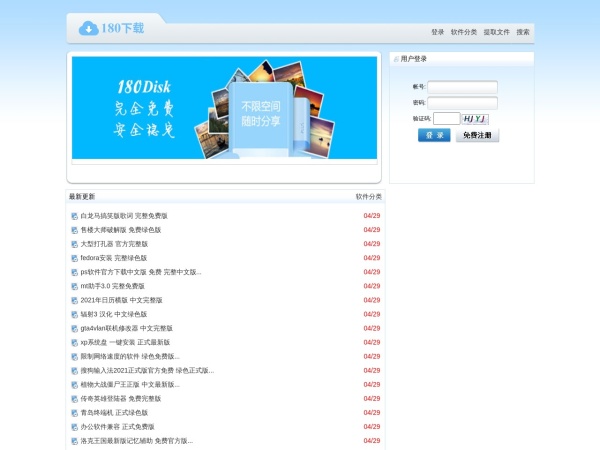This screenshot has width=600, height=450.
Task: Click the HJYJ captcha image
Action: tap(475, 118)
